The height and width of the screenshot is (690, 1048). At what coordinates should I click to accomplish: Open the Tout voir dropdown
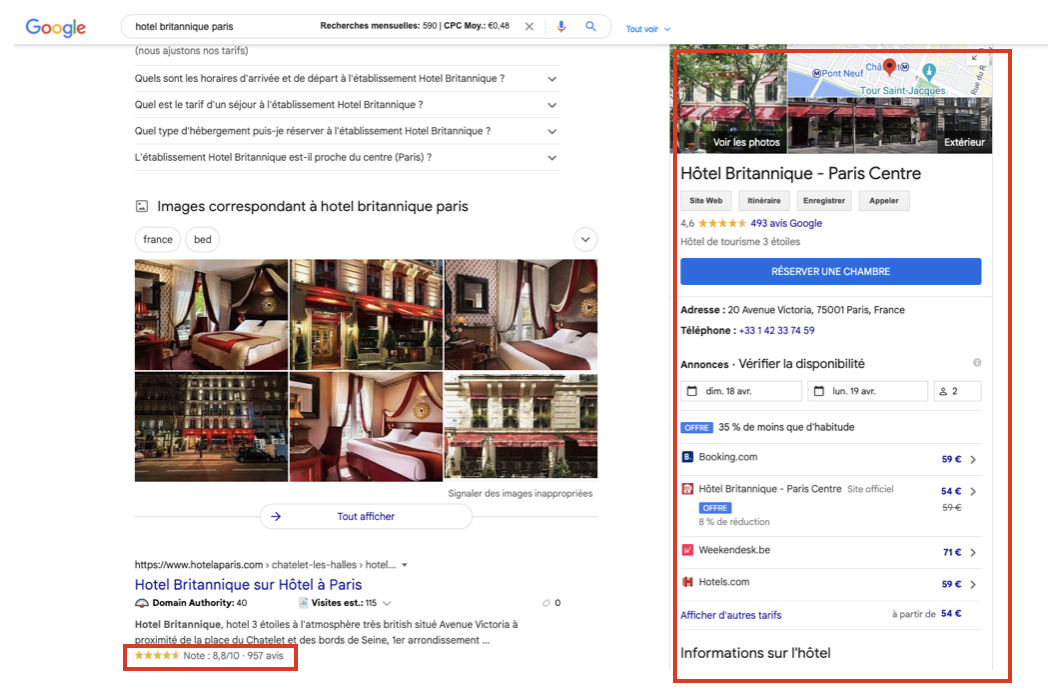[x=648, y=29]
